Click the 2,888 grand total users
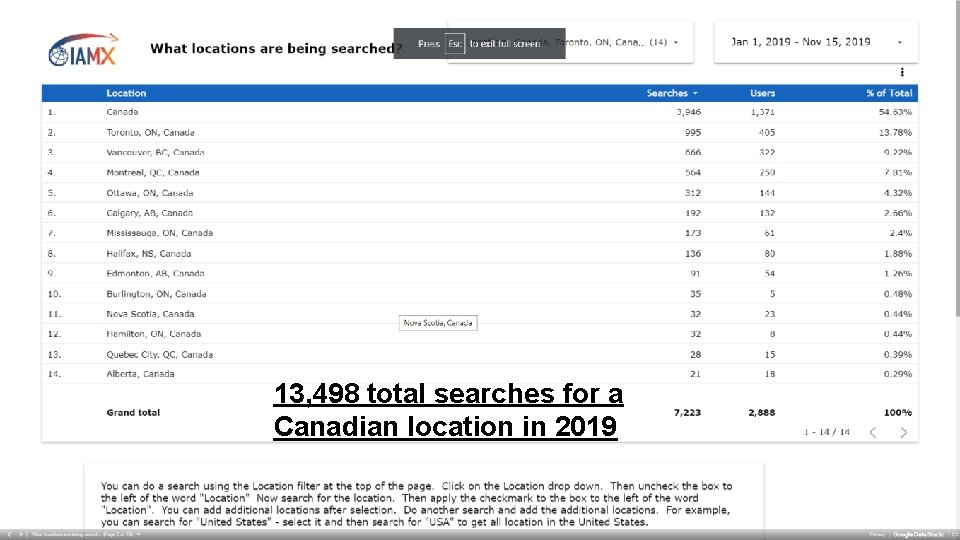The image size is (960, 540). (x=762, y=413)
